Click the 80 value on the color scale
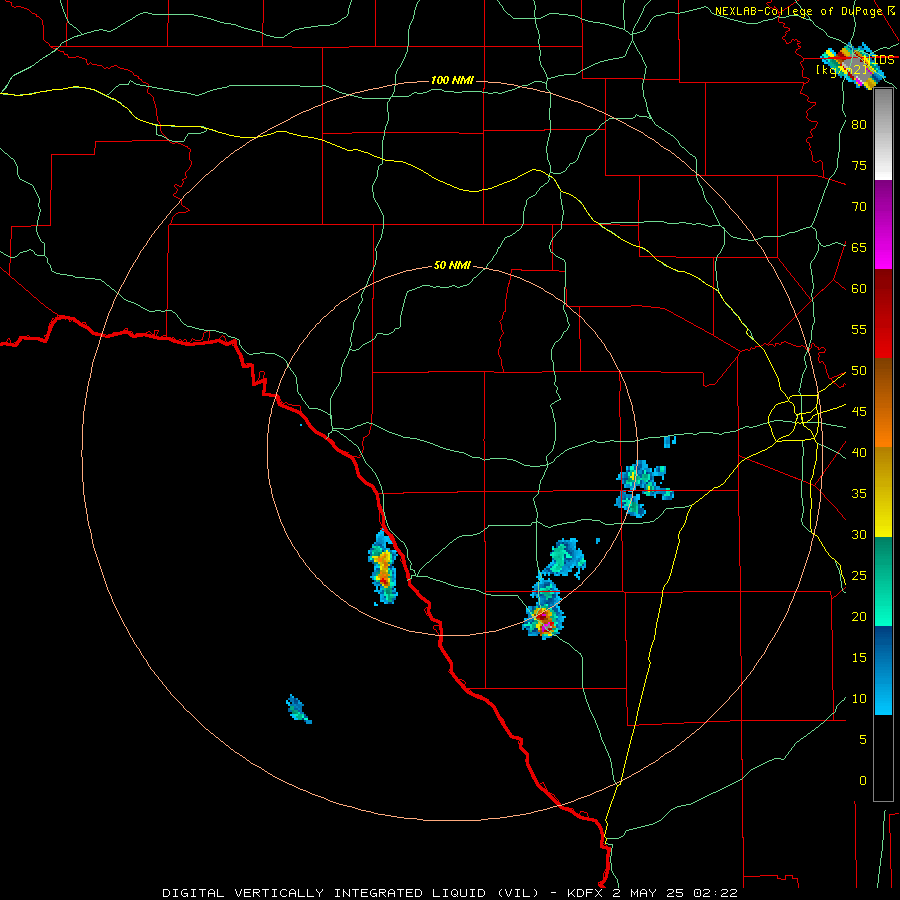 pos(859,125)
